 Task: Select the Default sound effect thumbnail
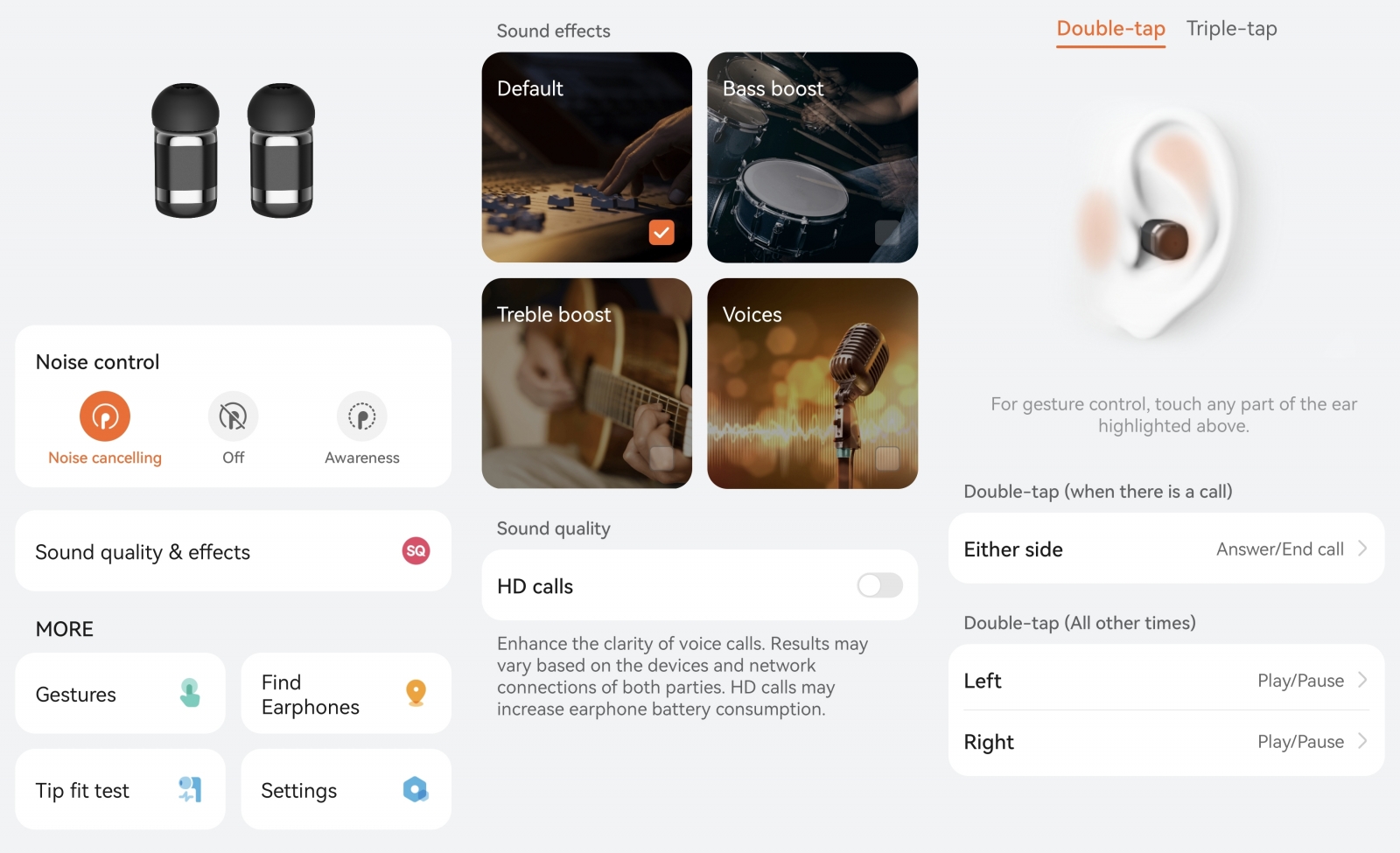point(586,157)
